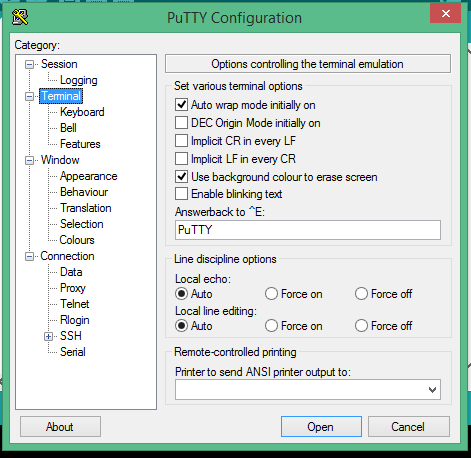The width and height of the screenshot is (471, 458).
Task: Open the Data category
Action: [71, 272]
